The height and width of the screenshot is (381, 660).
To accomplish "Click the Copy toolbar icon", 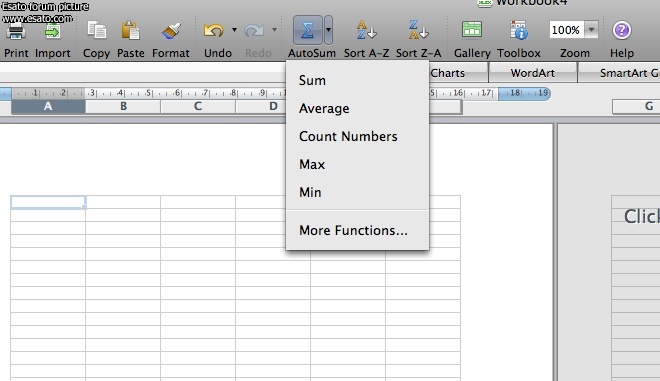I will pos(96,30).
